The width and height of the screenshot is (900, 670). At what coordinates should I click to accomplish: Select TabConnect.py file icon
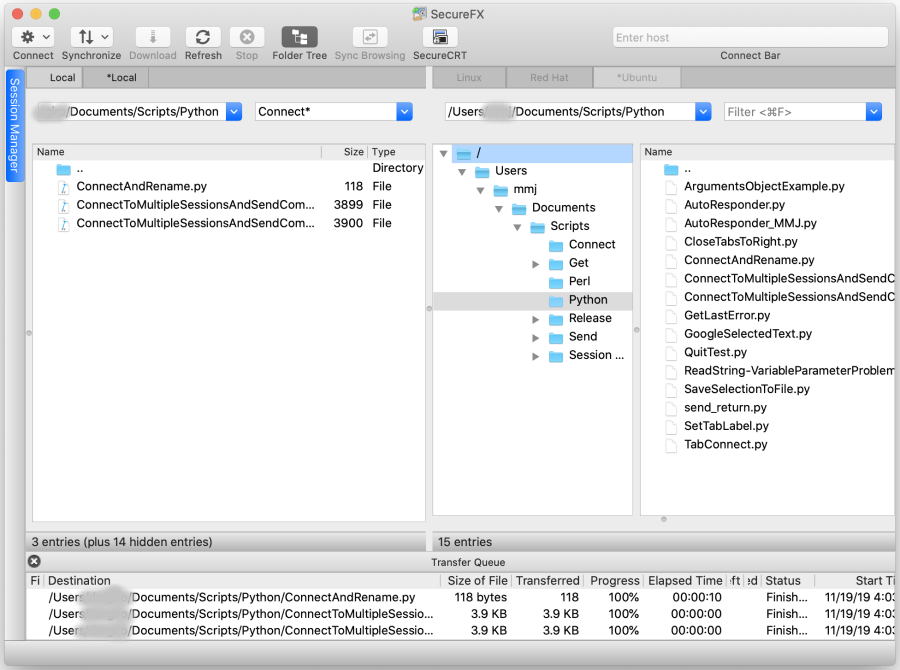(x=670, y=445)
